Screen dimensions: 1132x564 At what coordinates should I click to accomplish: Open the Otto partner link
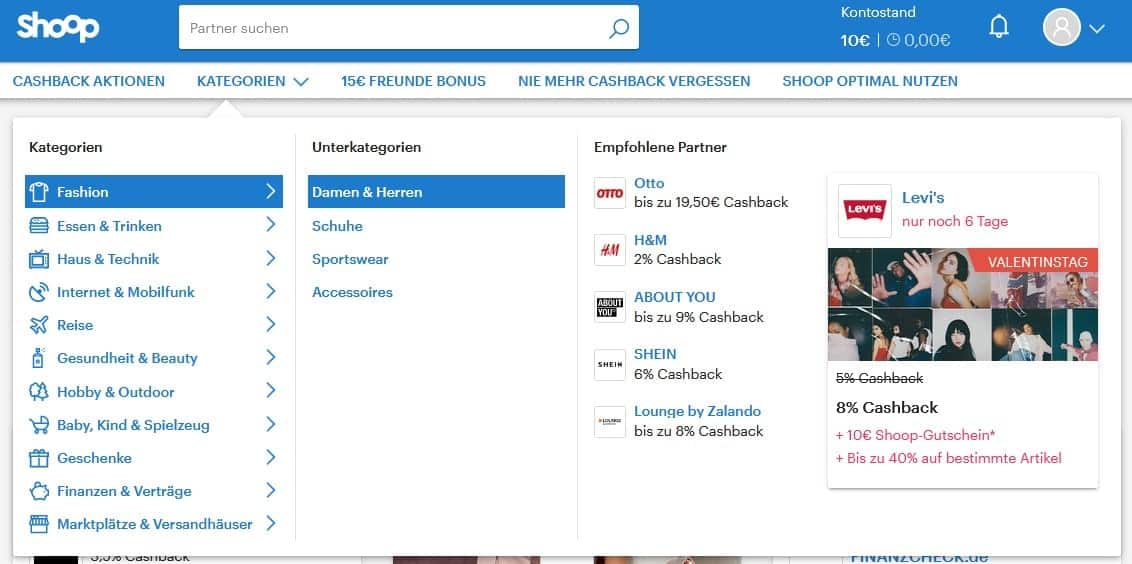coord(649,183)
